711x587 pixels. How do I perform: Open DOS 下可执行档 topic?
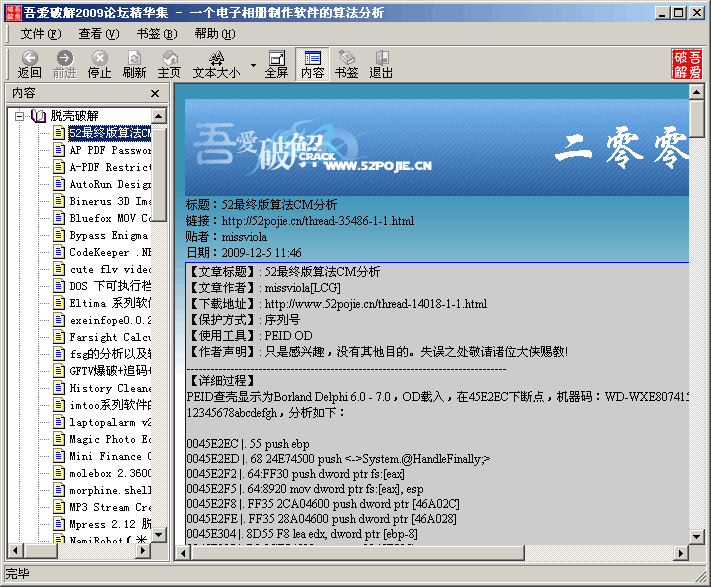(110, 286)
